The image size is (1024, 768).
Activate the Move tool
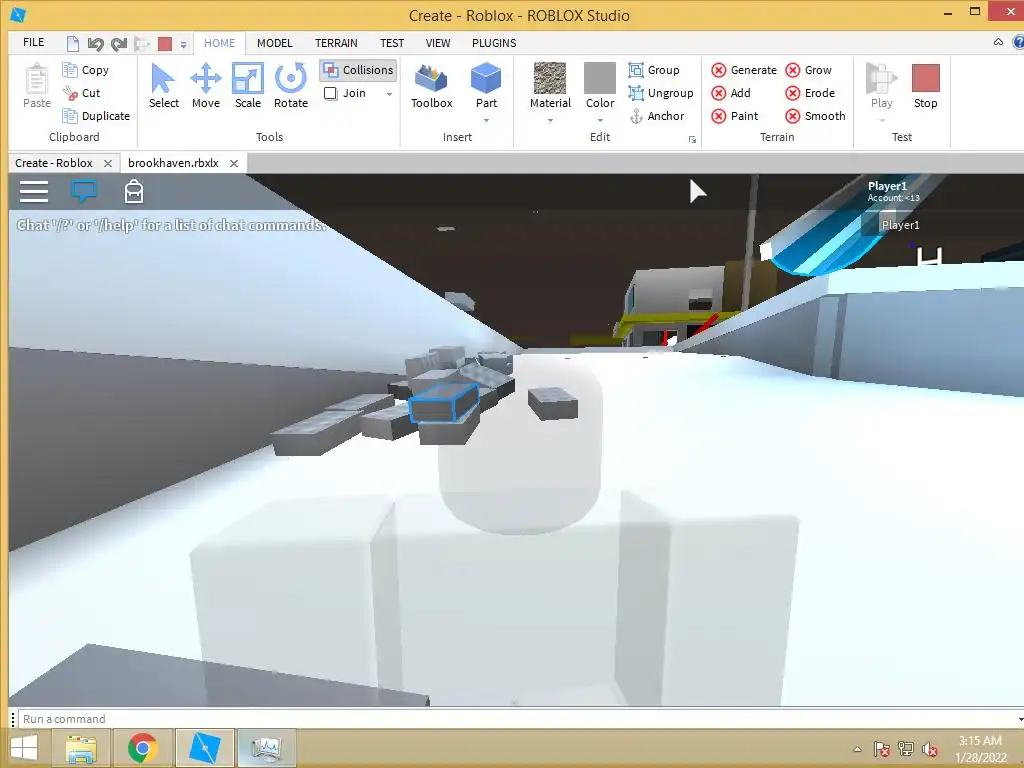(206, 86)
